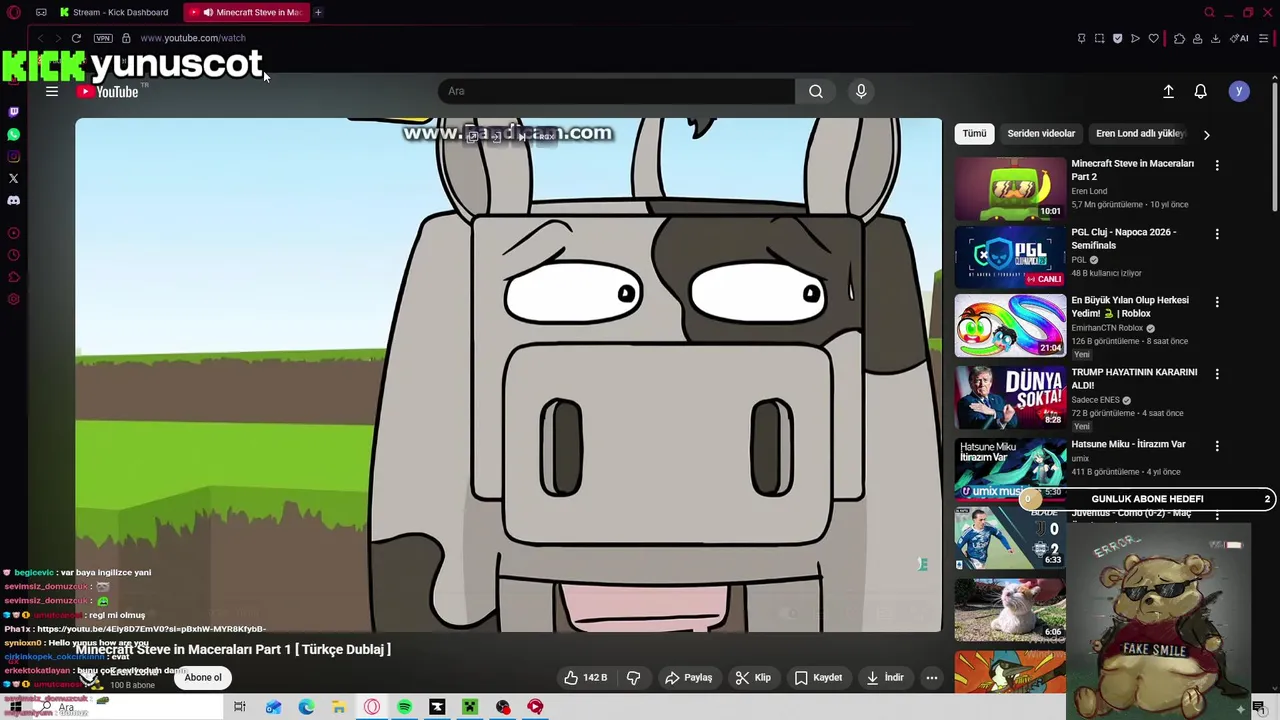Click the İndir download button

coord(885,677)
